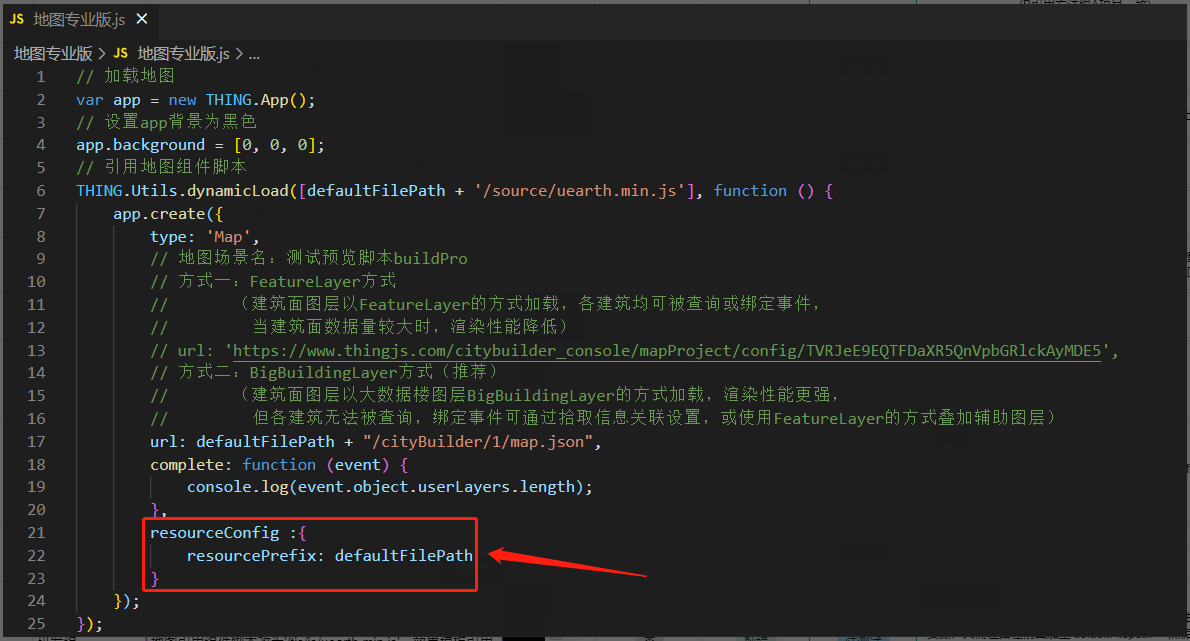Click line number 21 in the gutter
The height and width of the screenshot is (641, 1190).
[36, 533]
